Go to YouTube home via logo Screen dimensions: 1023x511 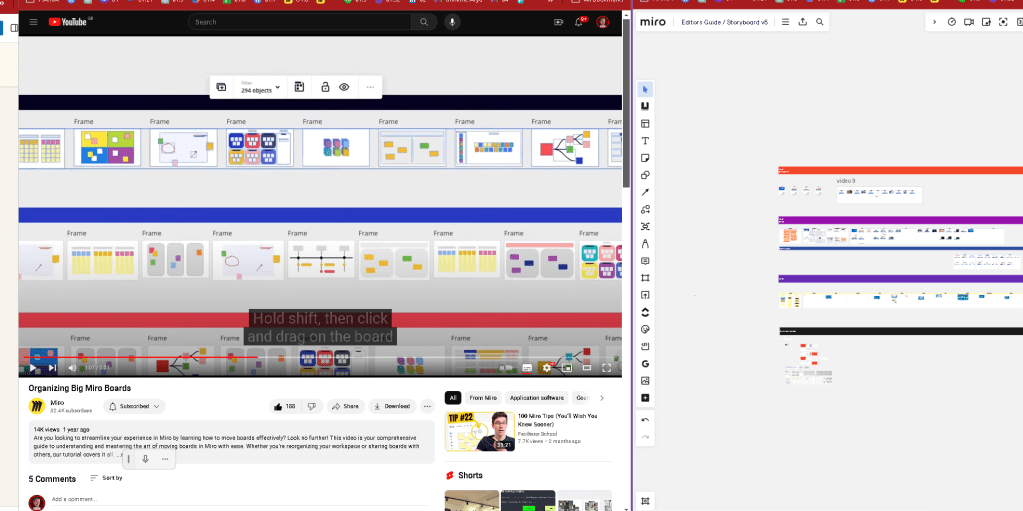pyautogui.click(x=68, y=22)
